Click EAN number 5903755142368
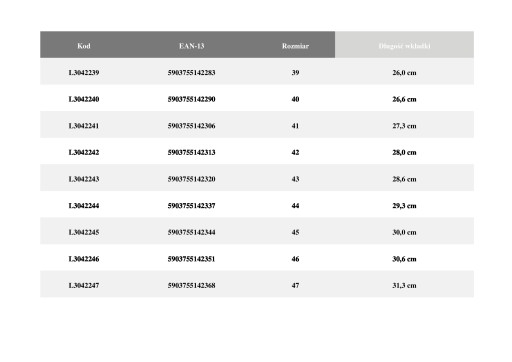Image resolution: width=512 pixels, height=362 pixels. (191, 285)
